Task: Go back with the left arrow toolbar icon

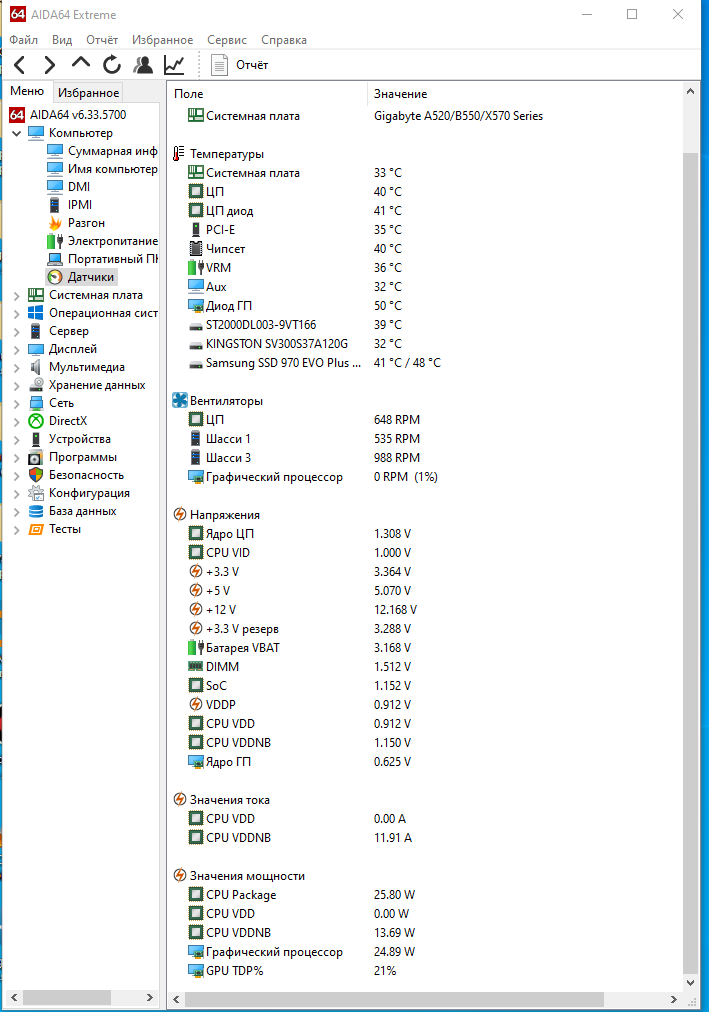Action: (20, 65)
